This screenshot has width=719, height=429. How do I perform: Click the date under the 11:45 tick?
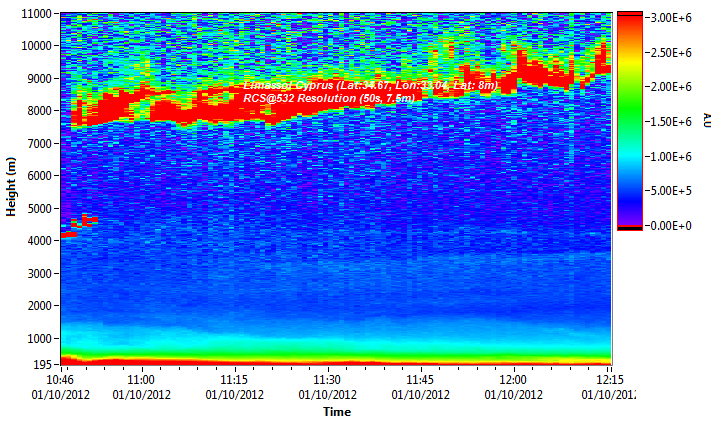pos(420,394)
